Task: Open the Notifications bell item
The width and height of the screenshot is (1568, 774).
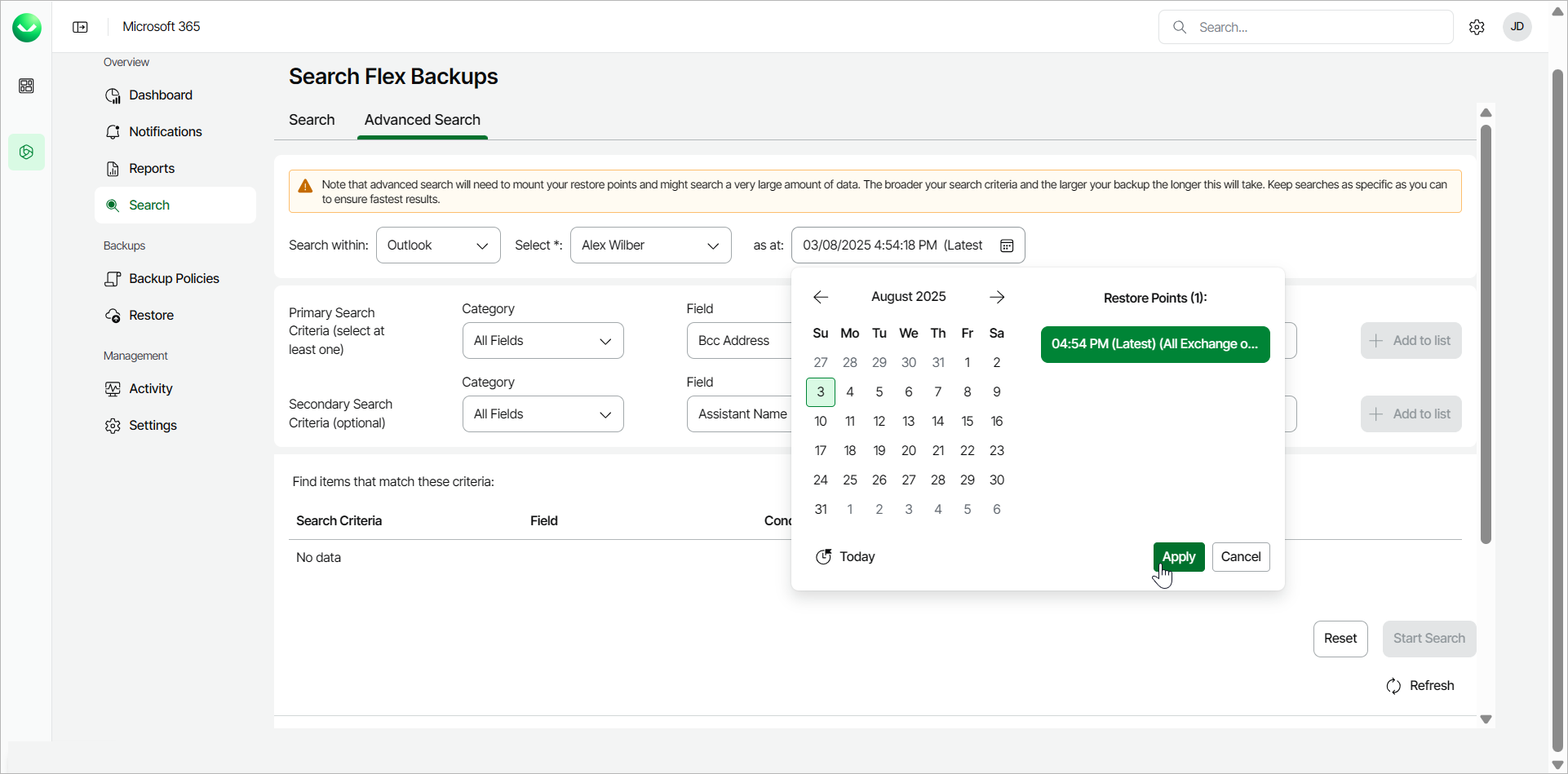Action: tap(165, 131)
